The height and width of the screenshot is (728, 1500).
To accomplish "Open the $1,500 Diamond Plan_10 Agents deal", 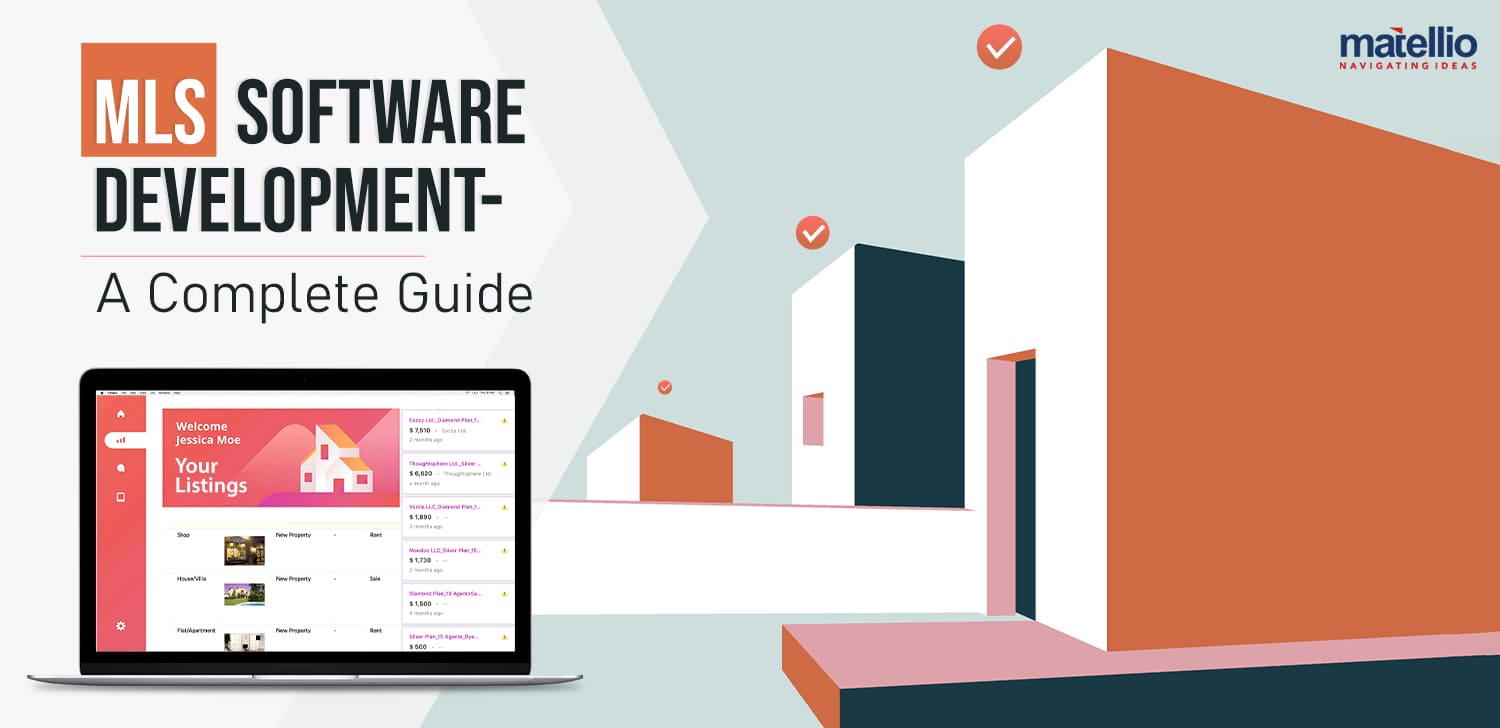I will click(x=444, y=593).
